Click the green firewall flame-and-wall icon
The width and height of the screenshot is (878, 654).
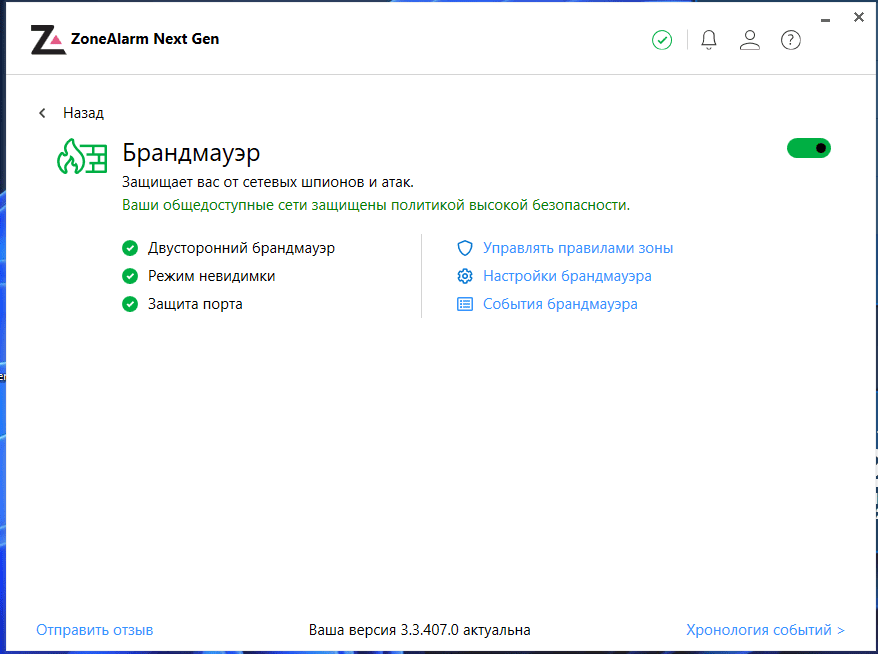tap(82, 156)
